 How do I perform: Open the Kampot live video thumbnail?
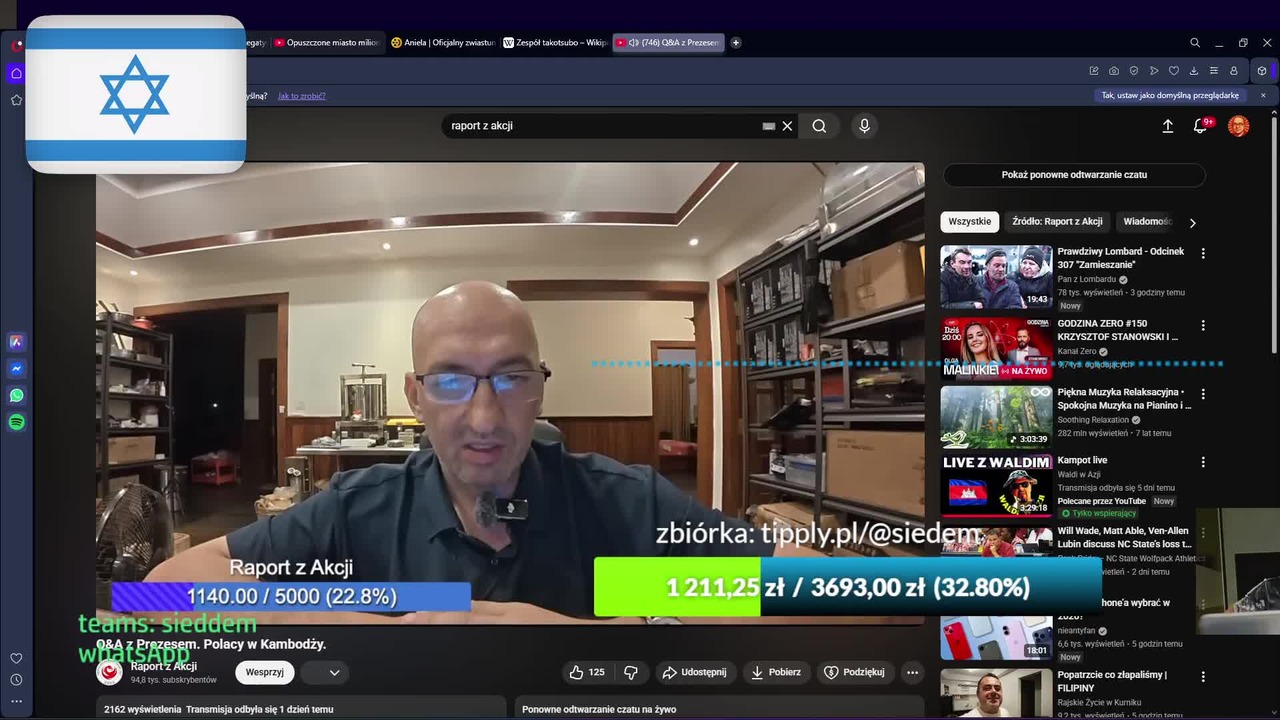point(996,486)
